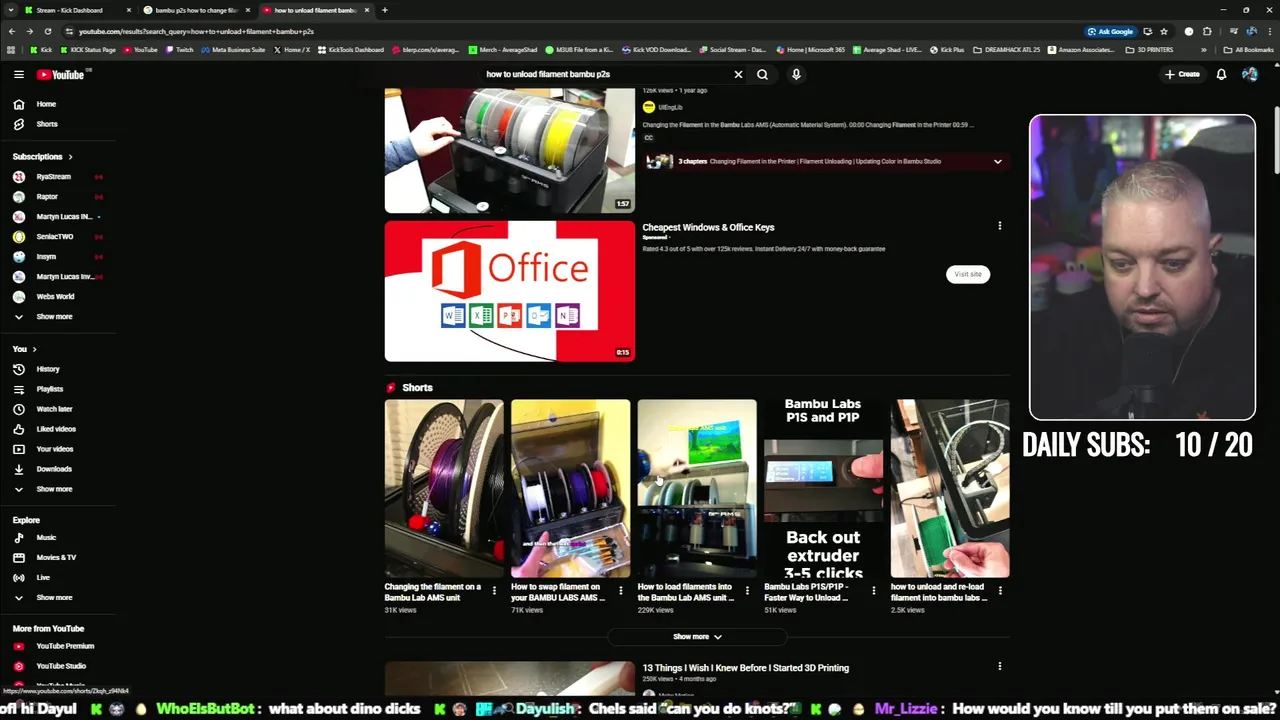Open options for Office keys ad
Viewport: 1280px width, 720px height.
[x=999, y=226]
